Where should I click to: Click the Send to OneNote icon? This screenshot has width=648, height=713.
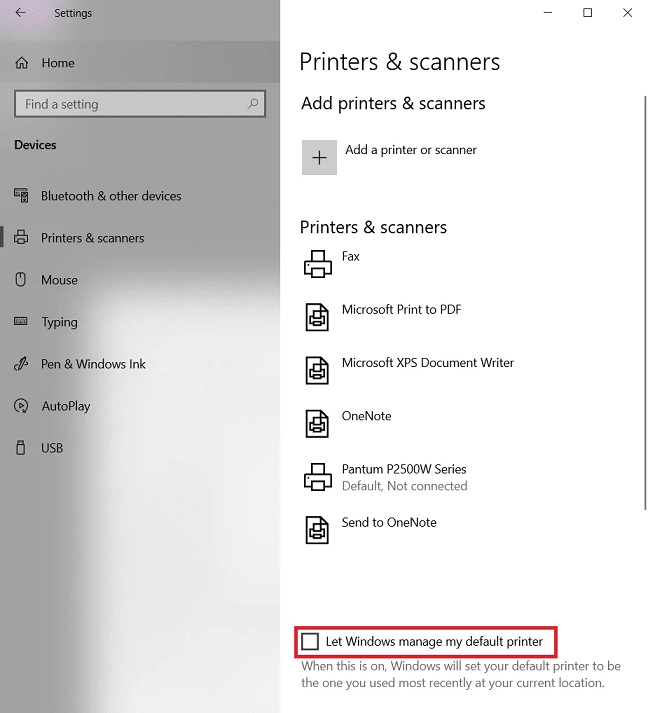(317, 530)
